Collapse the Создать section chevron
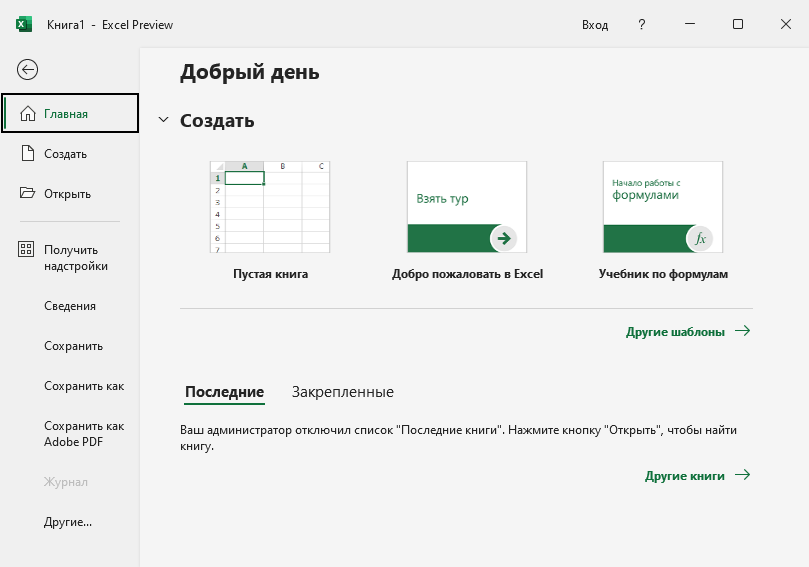 164,120
